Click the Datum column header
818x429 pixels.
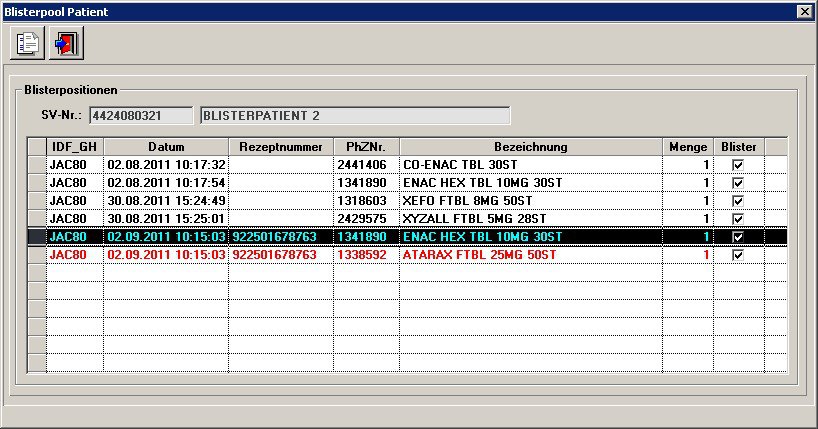tap(166, 147)
